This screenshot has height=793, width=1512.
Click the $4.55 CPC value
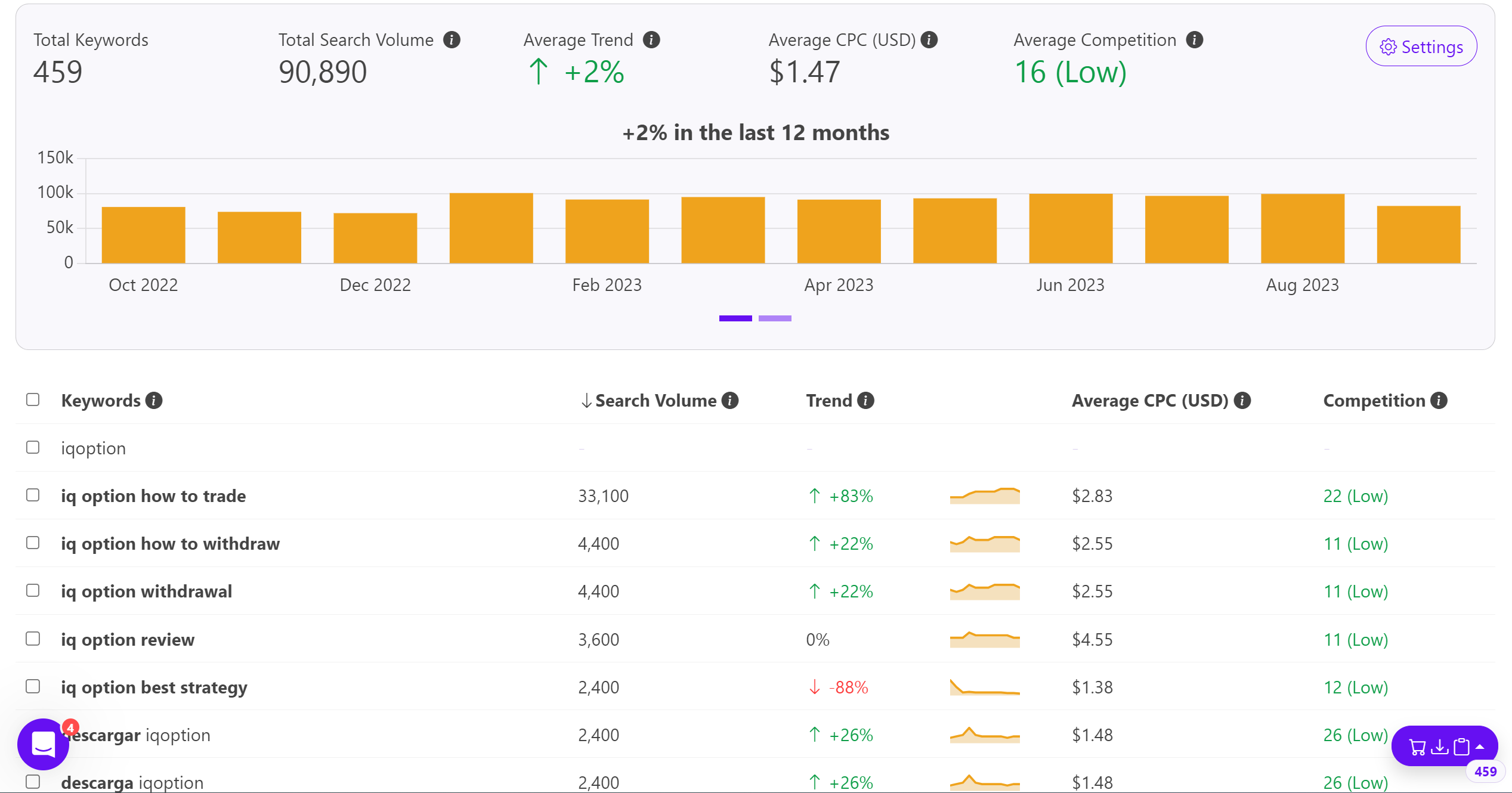(x=1093, y=640)
